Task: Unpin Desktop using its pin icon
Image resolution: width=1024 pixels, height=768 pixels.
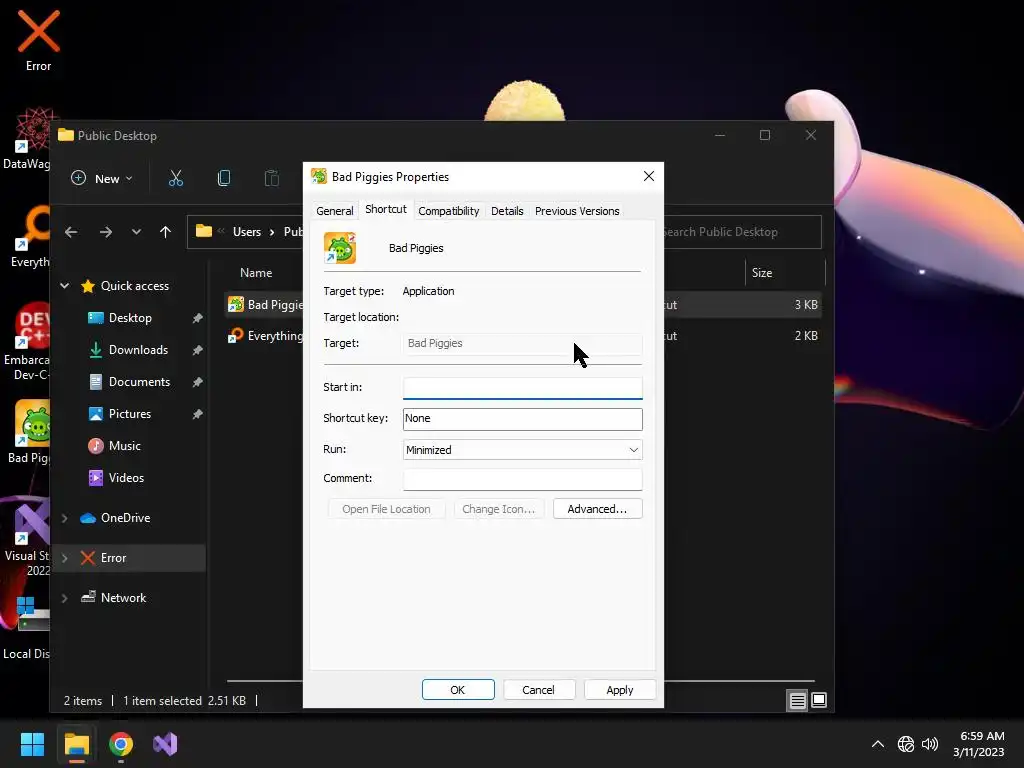Action: tap(197, 318)
